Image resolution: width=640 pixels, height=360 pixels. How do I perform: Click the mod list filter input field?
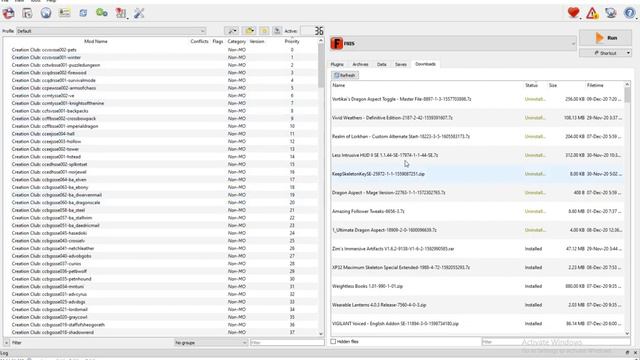(287, 342)
